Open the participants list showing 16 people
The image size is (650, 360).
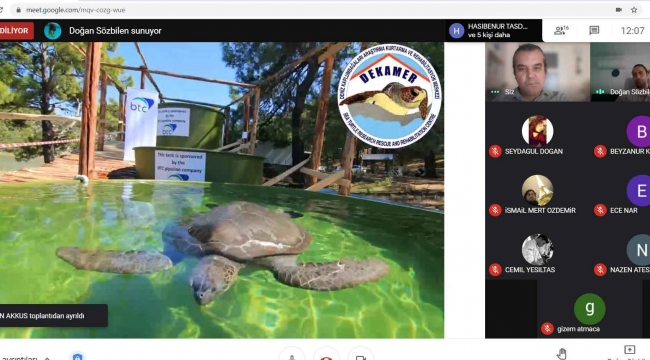[561, 30]
